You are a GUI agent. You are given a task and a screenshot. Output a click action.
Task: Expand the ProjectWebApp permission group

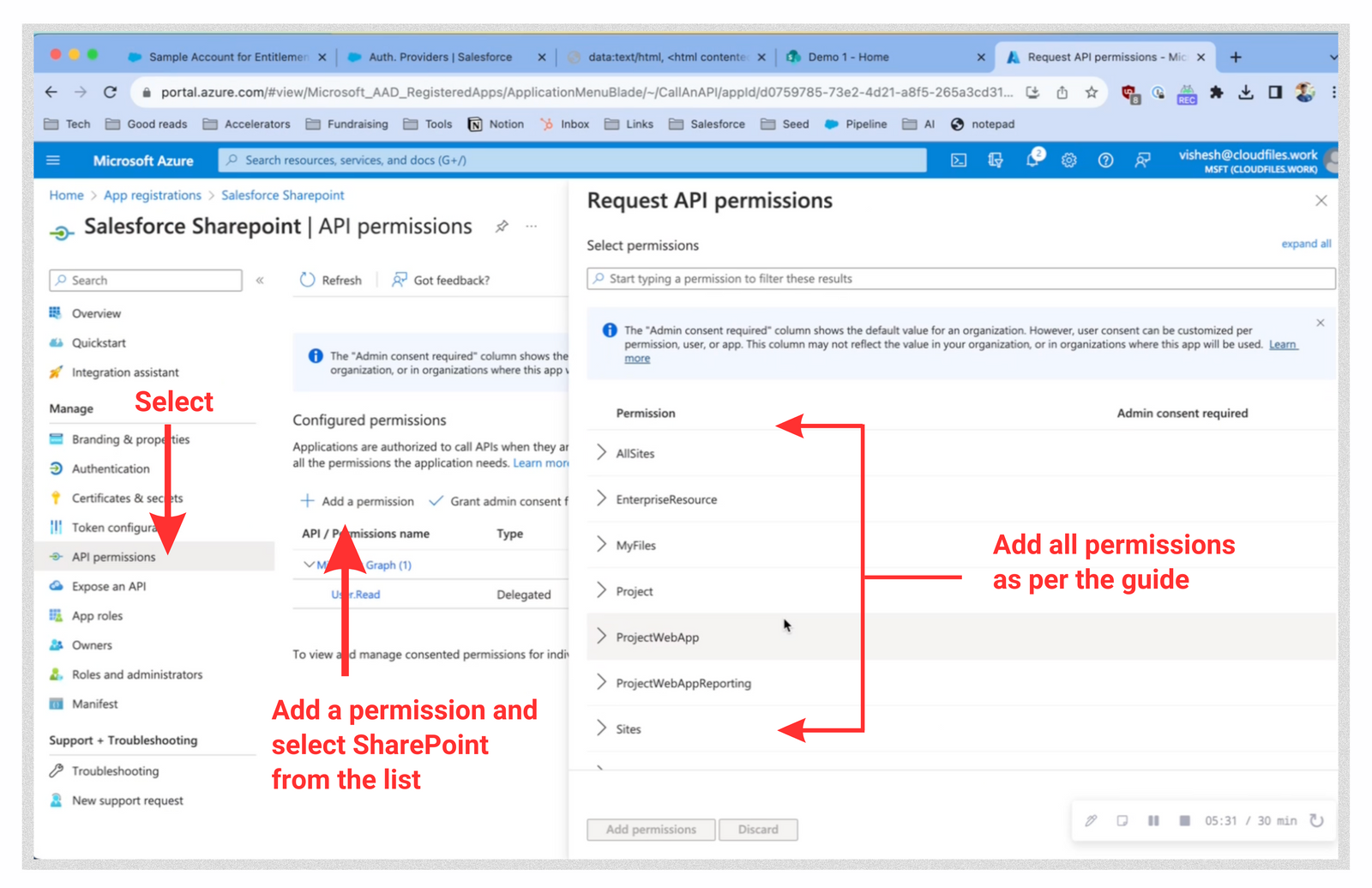(601, 637)
